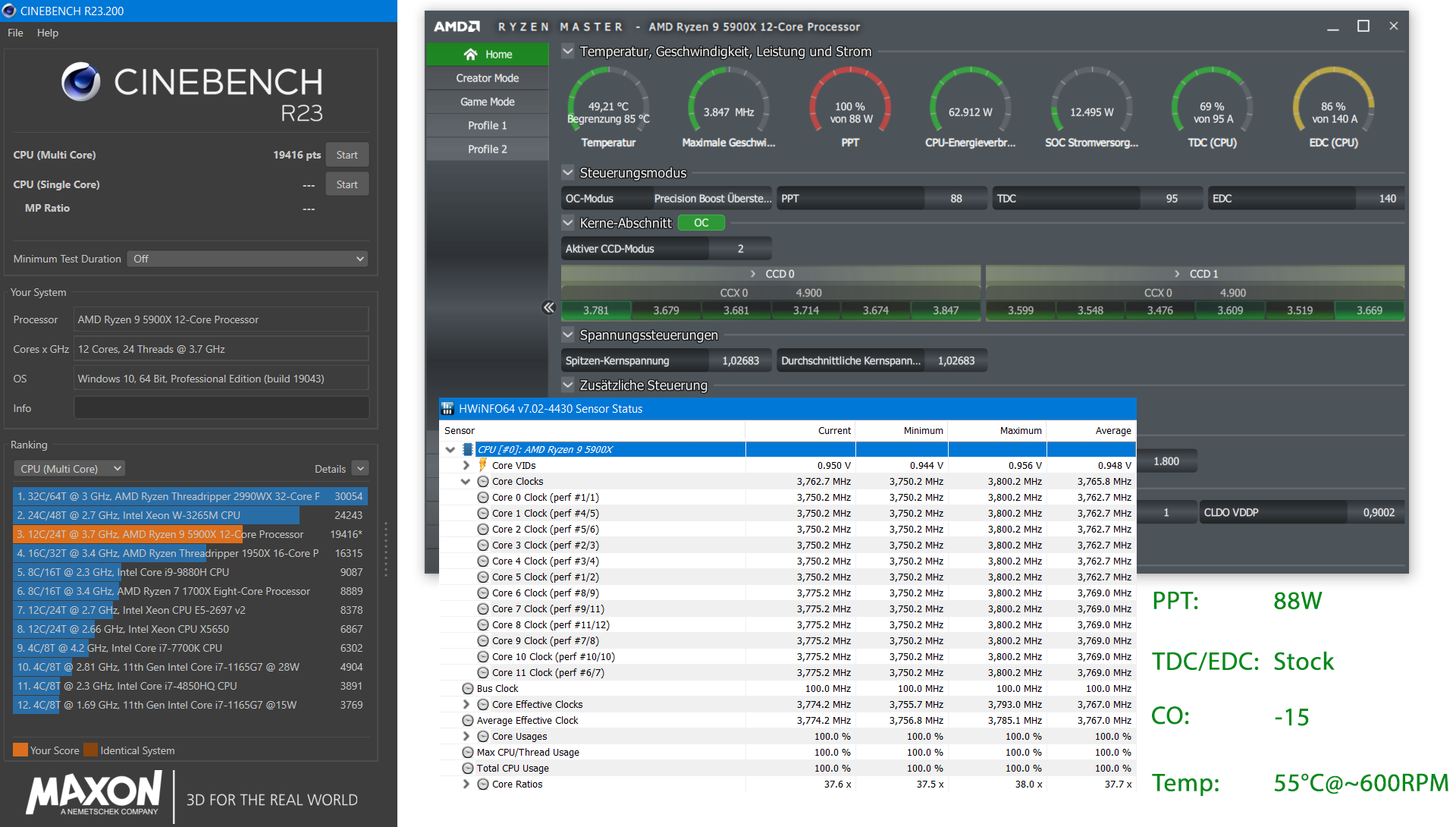
Task: Click the sensor icon for Core 3 Clock
Action: (x=483, y=545)
